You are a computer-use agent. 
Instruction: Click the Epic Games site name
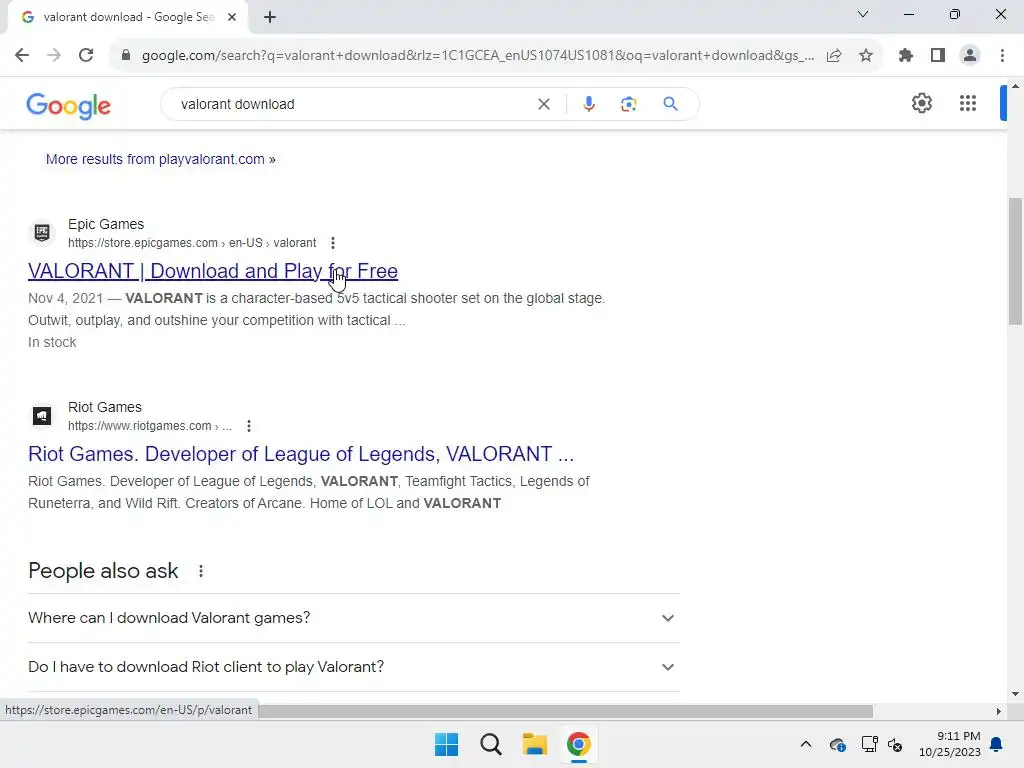[106, 224]
